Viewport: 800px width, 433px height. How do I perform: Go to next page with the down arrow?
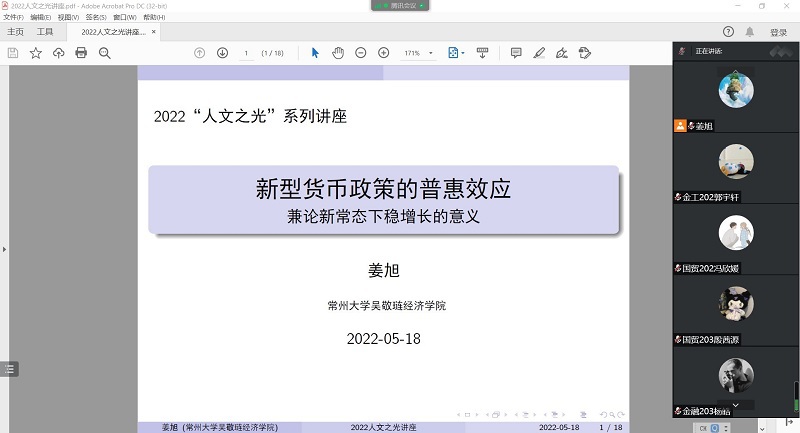coord(222,53)
